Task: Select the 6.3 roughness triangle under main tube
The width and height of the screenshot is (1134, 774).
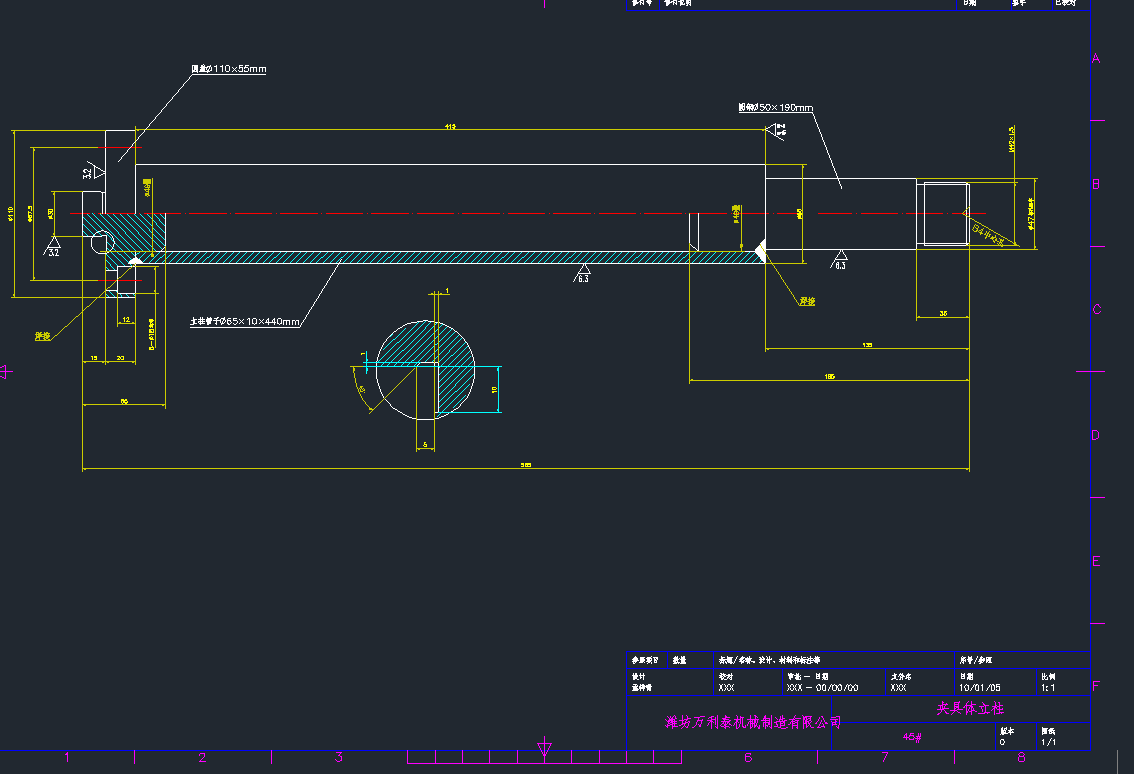Action: click(x=583, y=271)
